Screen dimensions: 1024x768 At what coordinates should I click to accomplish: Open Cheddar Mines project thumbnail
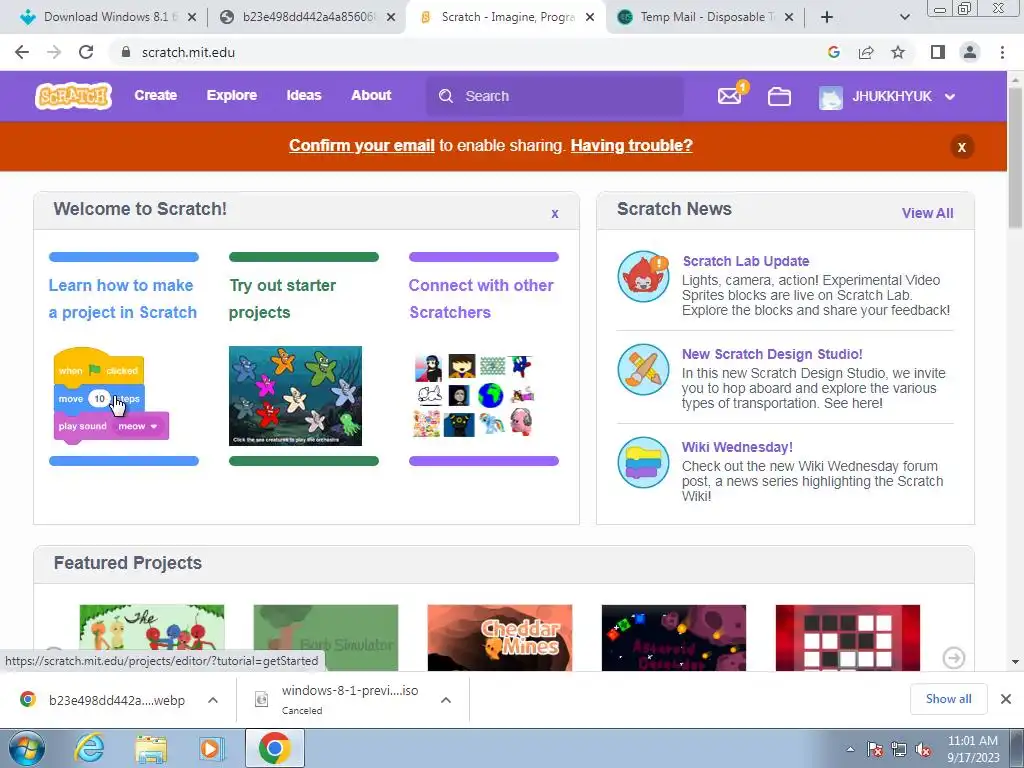point(500,637)
